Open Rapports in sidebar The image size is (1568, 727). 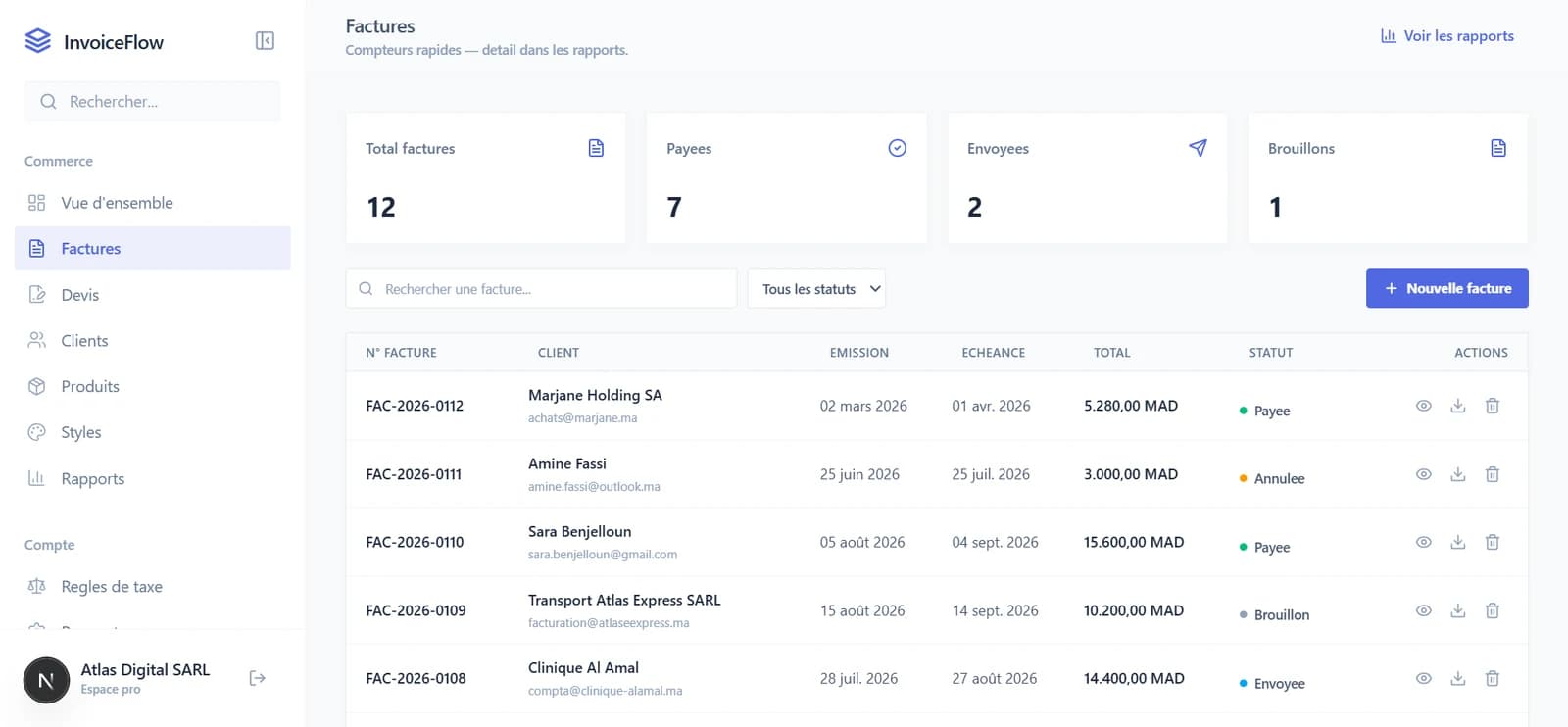point(153,478)
